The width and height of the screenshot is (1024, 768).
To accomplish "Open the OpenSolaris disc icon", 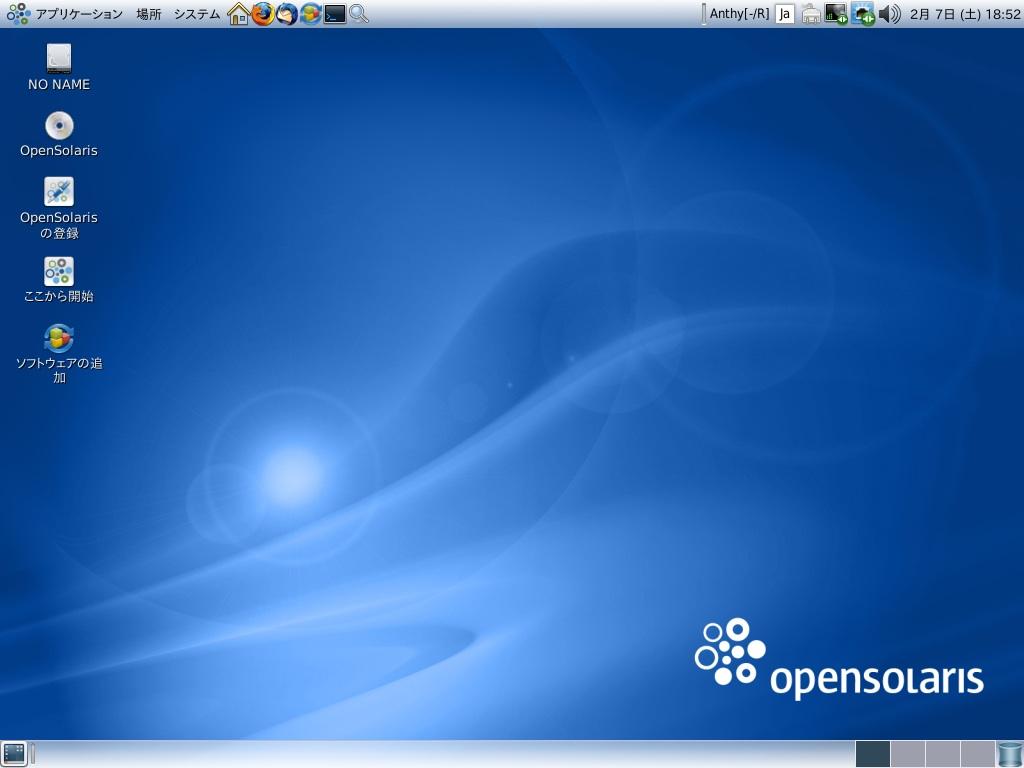I will coord(59,134).
